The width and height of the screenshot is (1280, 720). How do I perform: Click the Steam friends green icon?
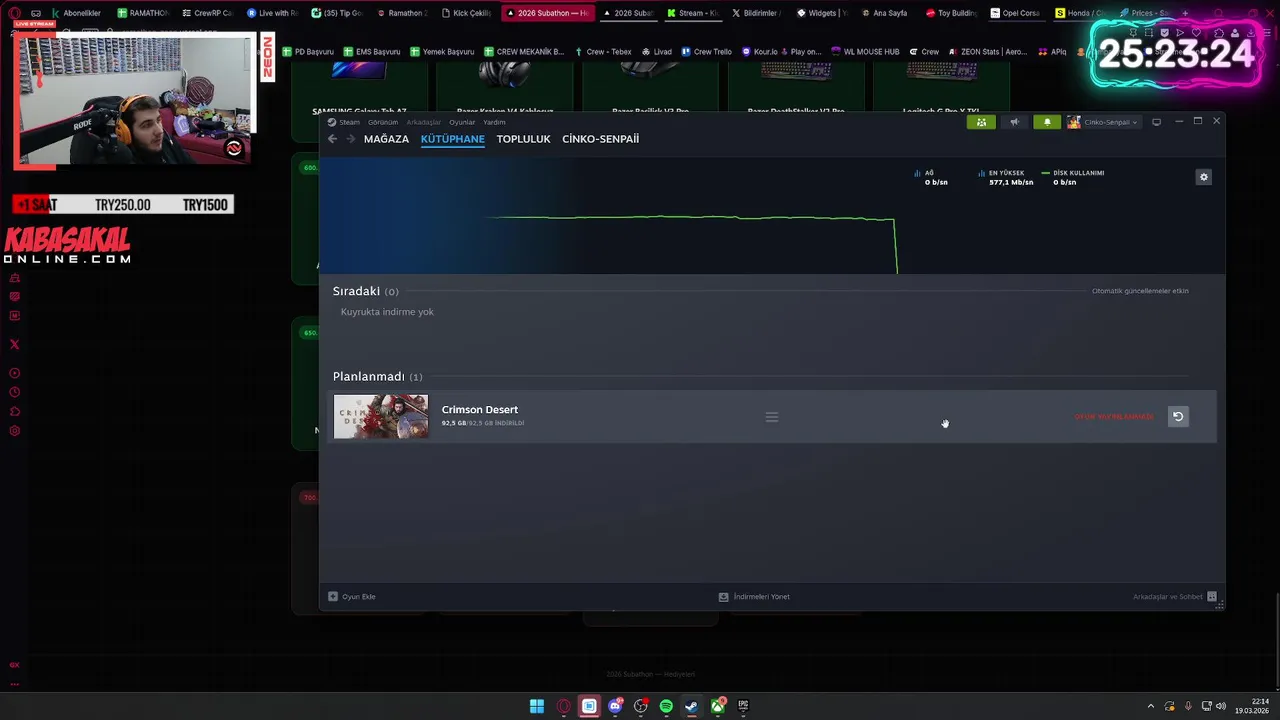point(981,122)
